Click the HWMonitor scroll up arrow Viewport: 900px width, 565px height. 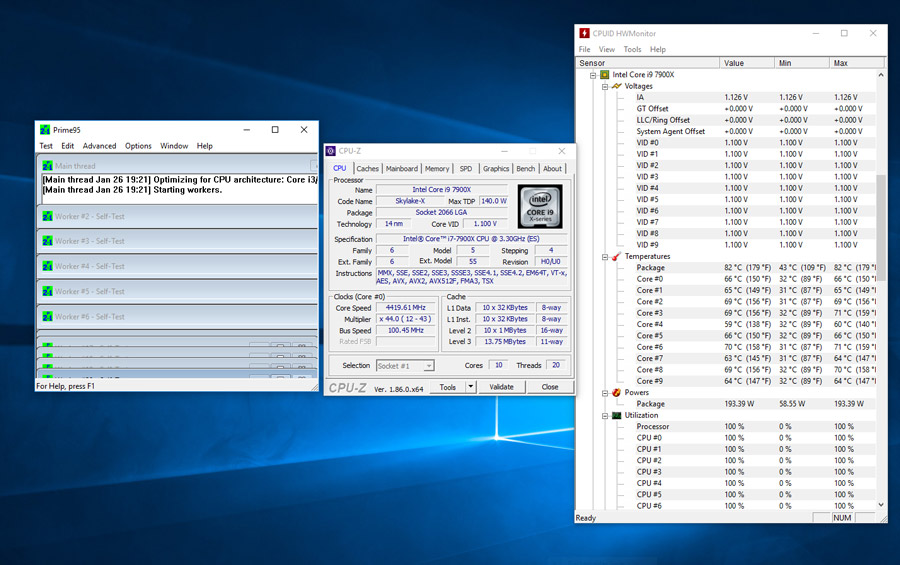[881, 75]
